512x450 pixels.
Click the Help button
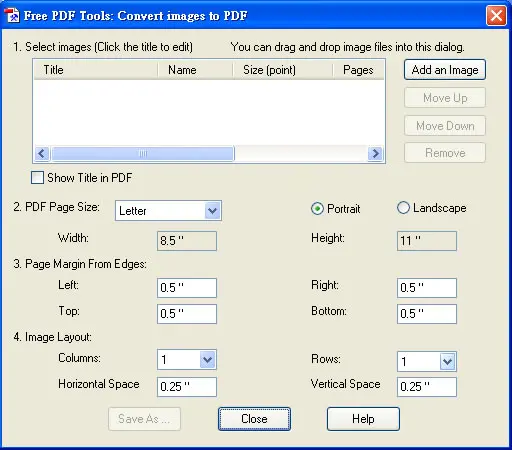tap(363, 419)
